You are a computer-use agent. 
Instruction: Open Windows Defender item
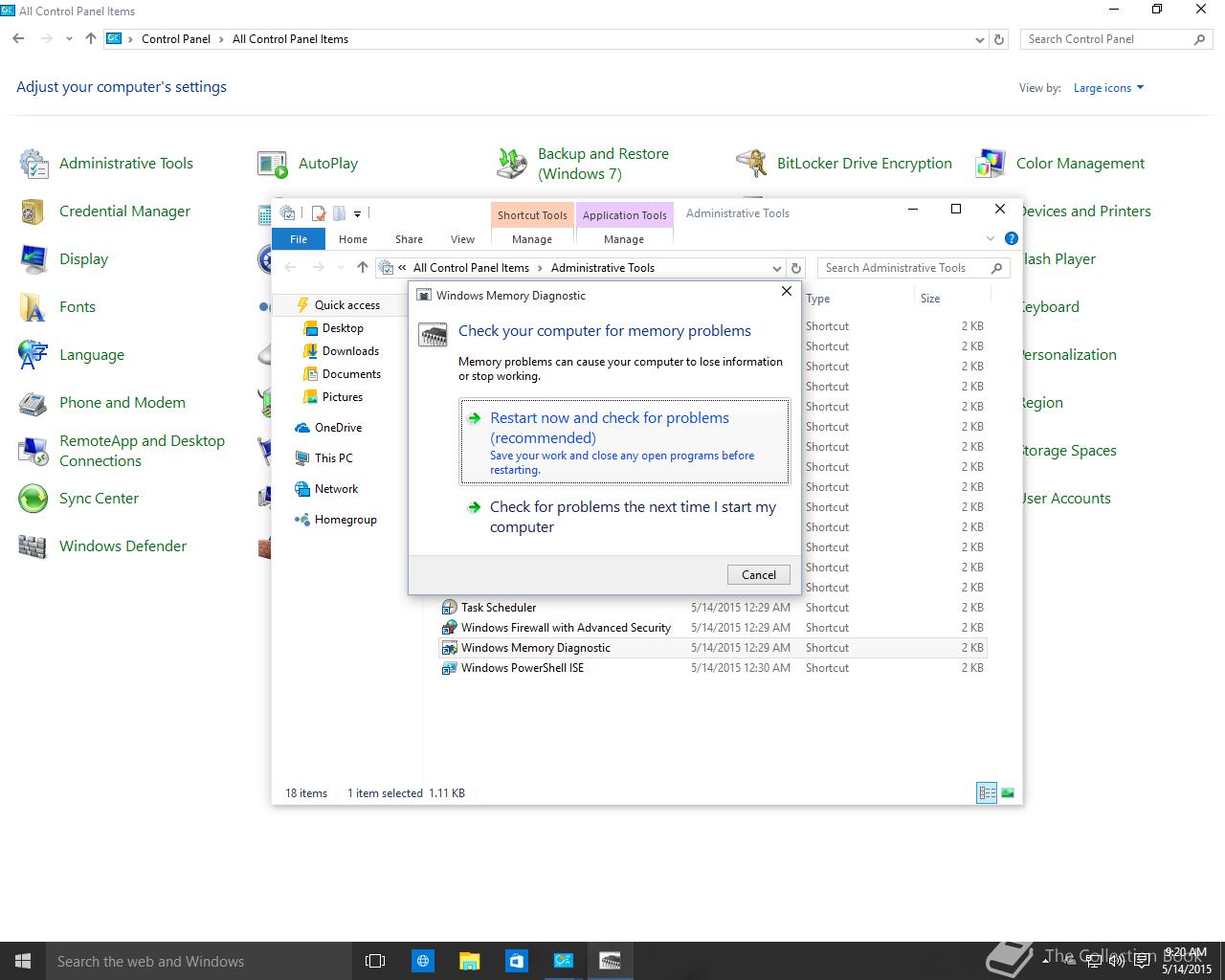tap(102, 546)
